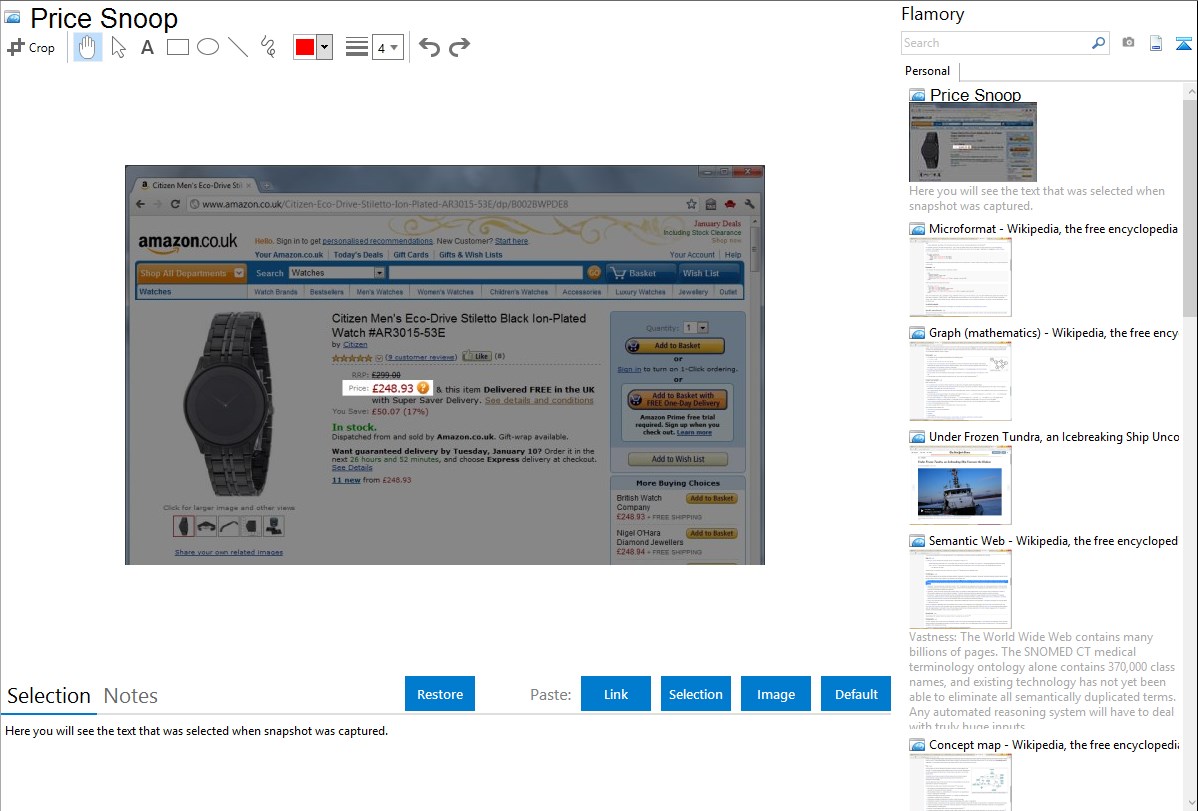The width and height of the screenshot is (1198, 811).
Task: Open the Concept map snapshot thumbnail
Action: click(x=960, y=783)
